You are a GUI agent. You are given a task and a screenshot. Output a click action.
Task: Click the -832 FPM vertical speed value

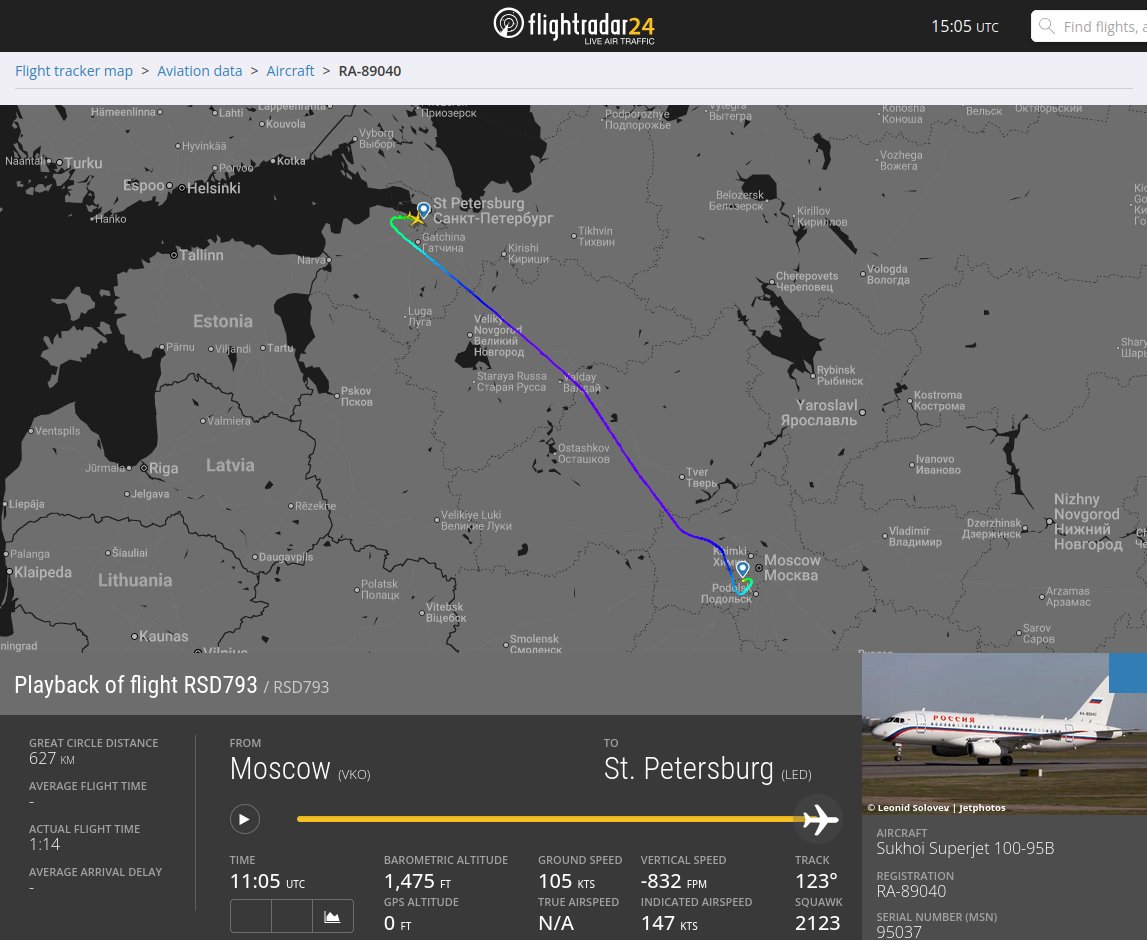pyautogui.click(x=674, y=881)
